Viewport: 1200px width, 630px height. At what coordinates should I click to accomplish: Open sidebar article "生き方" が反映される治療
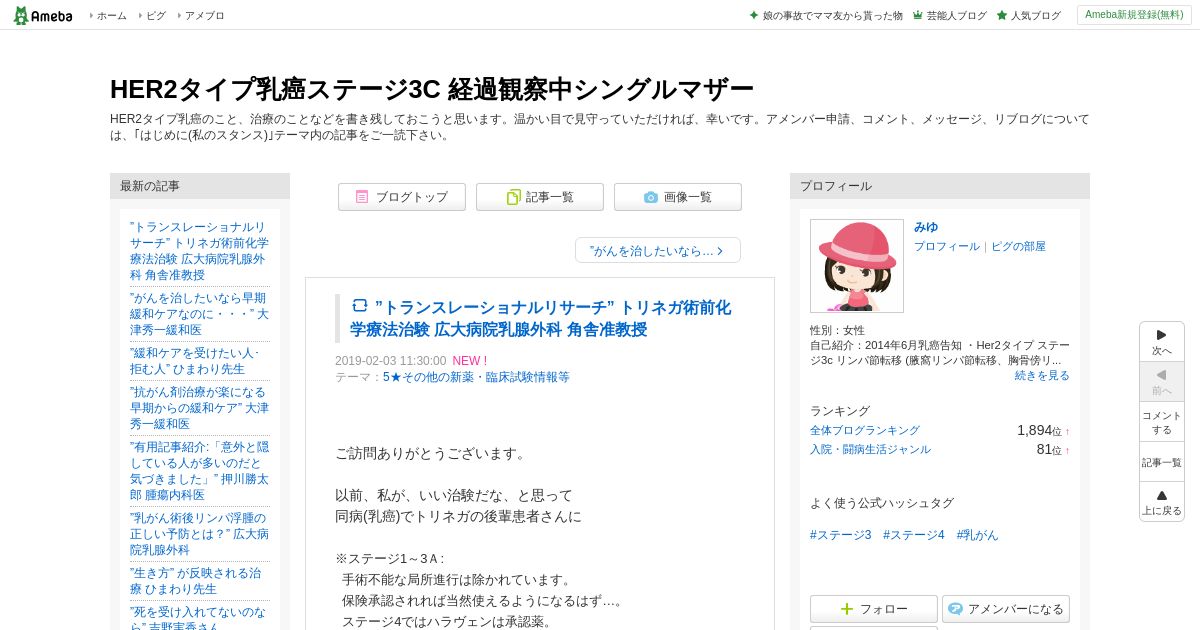pos(196,581)
